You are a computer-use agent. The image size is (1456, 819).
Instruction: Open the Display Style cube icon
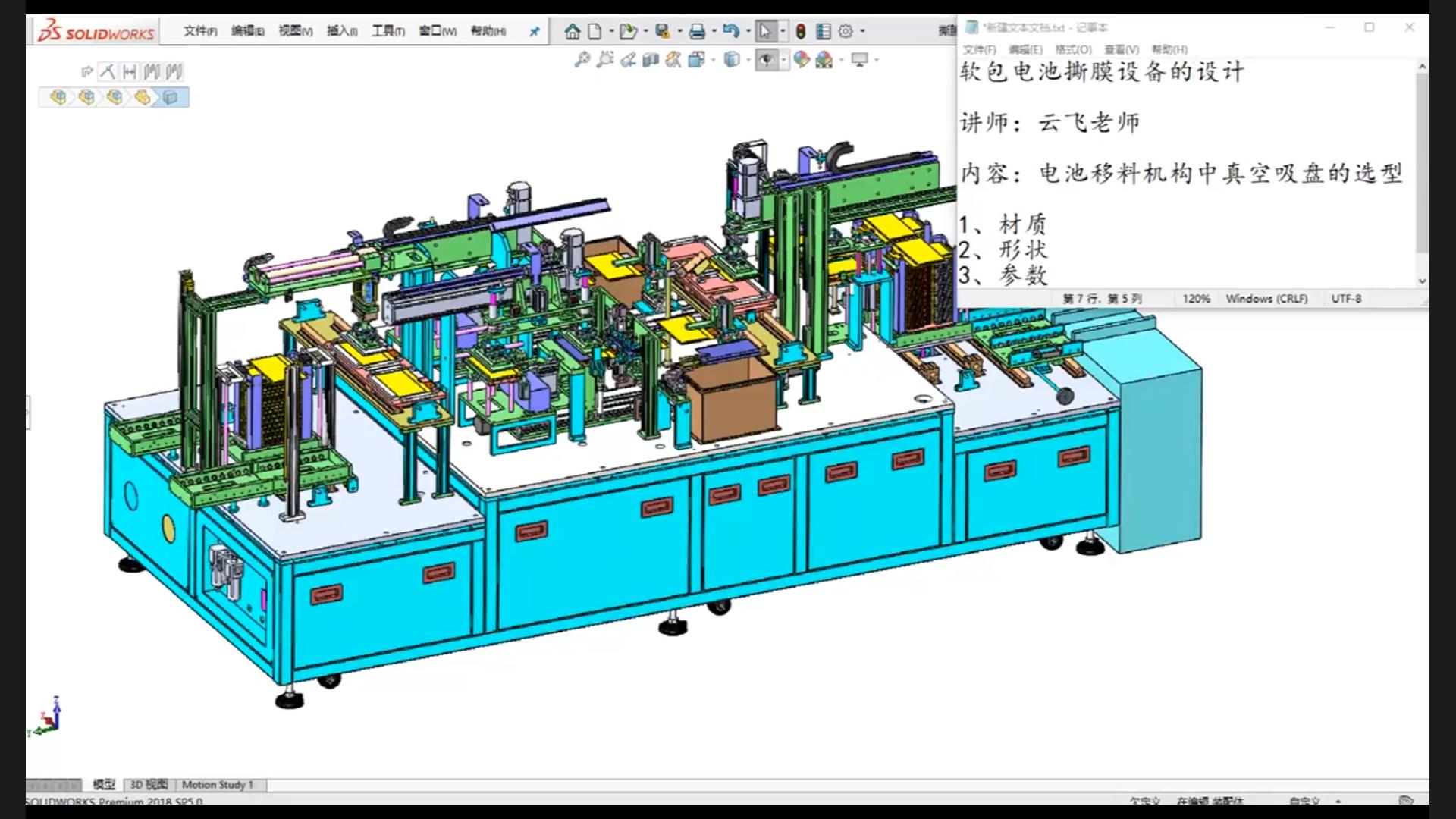731,59
